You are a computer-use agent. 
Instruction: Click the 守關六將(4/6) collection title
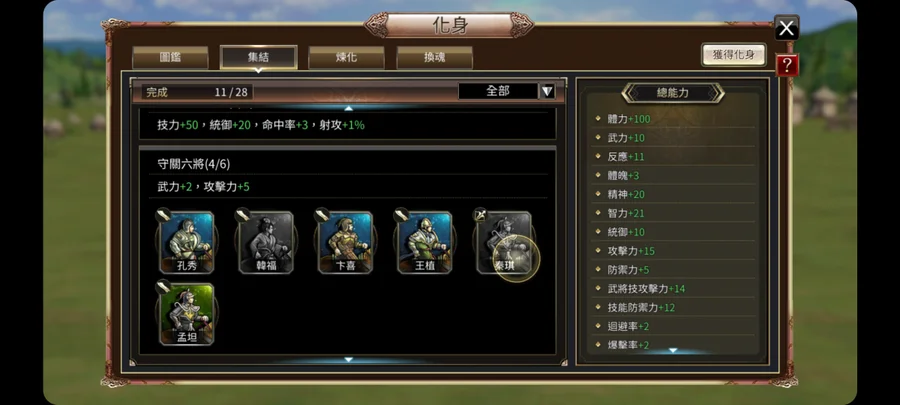coord(194,164)
